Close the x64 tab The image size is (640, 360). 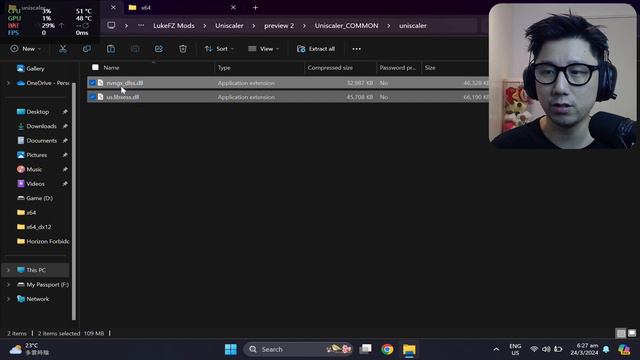[x=233, y=7]
